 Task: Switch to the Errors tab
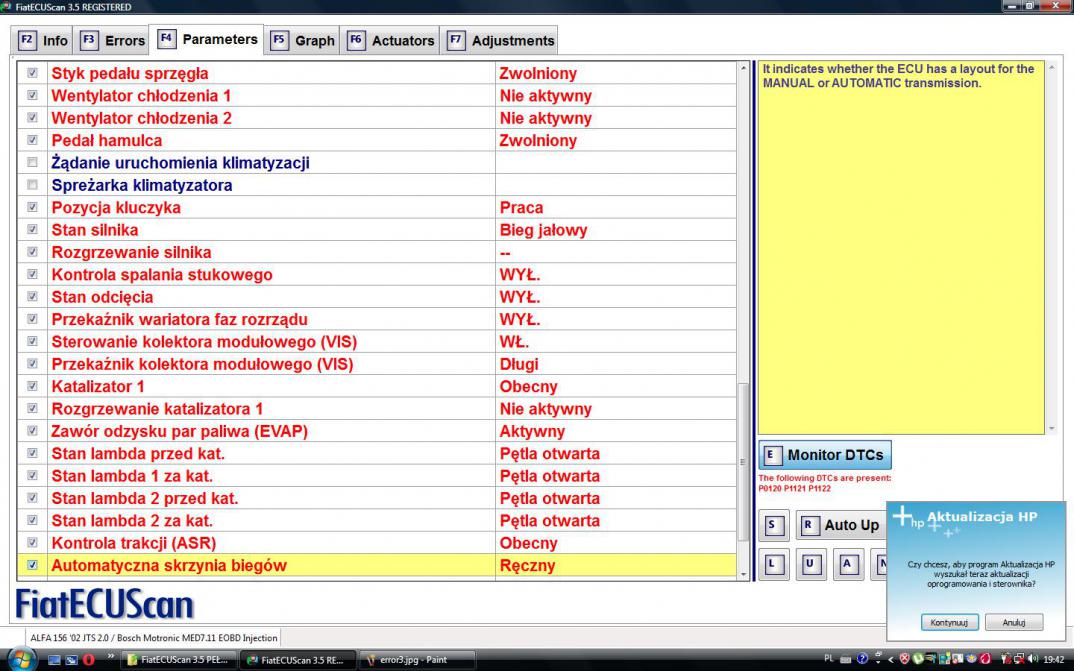[x=114, y=41]
